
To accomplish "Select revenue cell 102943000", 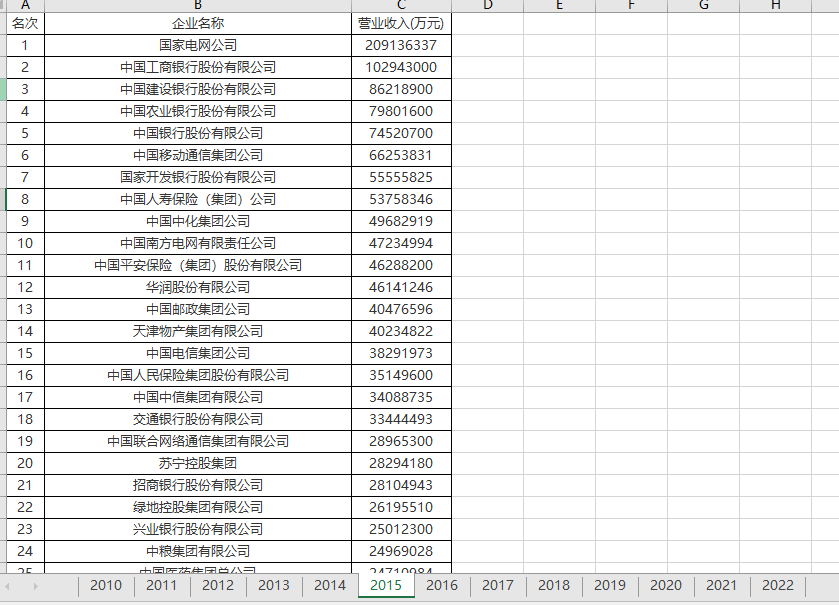I will click(401, 67).
